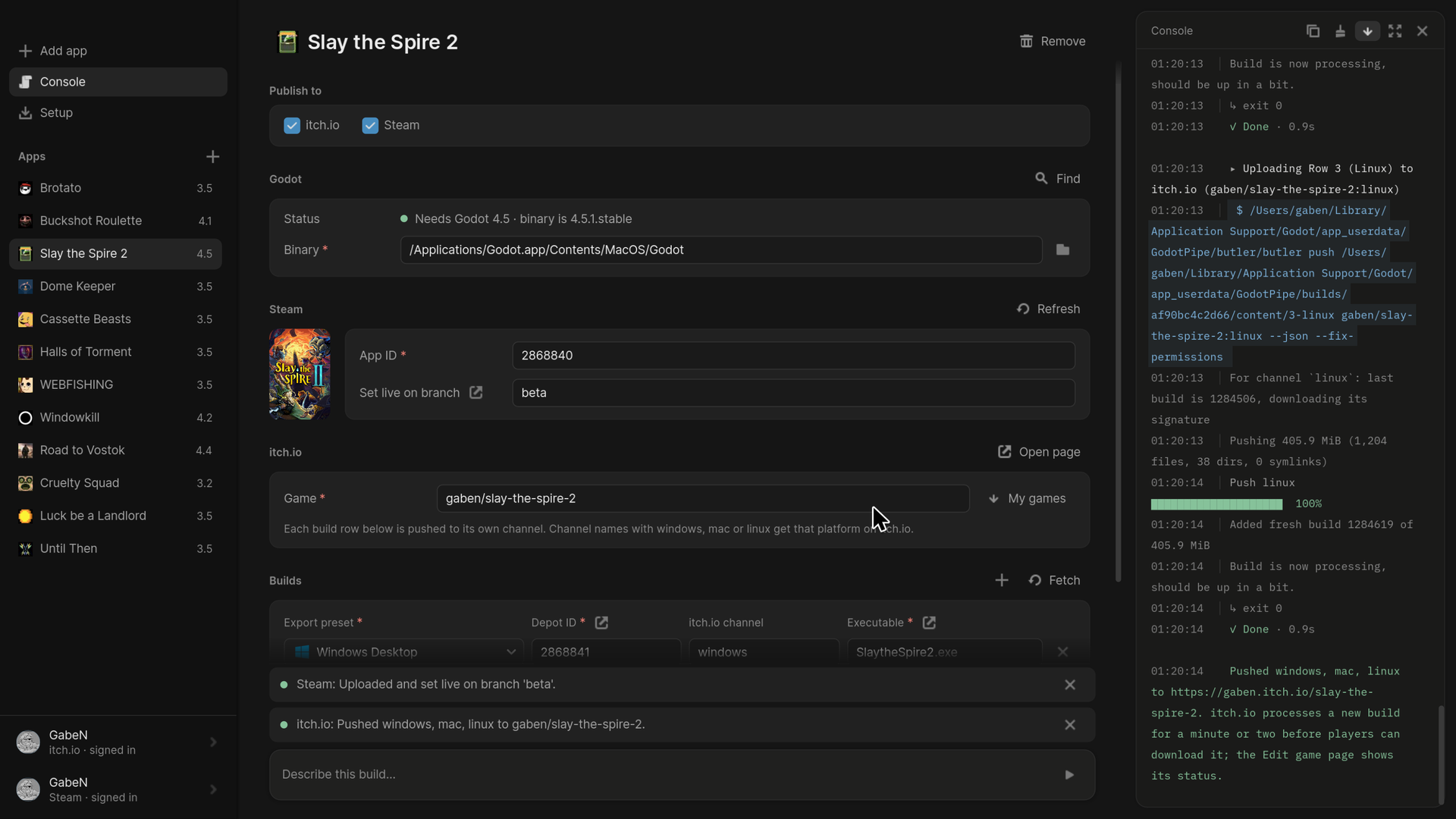The image size is (1456, 819).
Task: Toggle console auto-scroll down arrow
Action: pyautogui.click(x=1367, y=31)
